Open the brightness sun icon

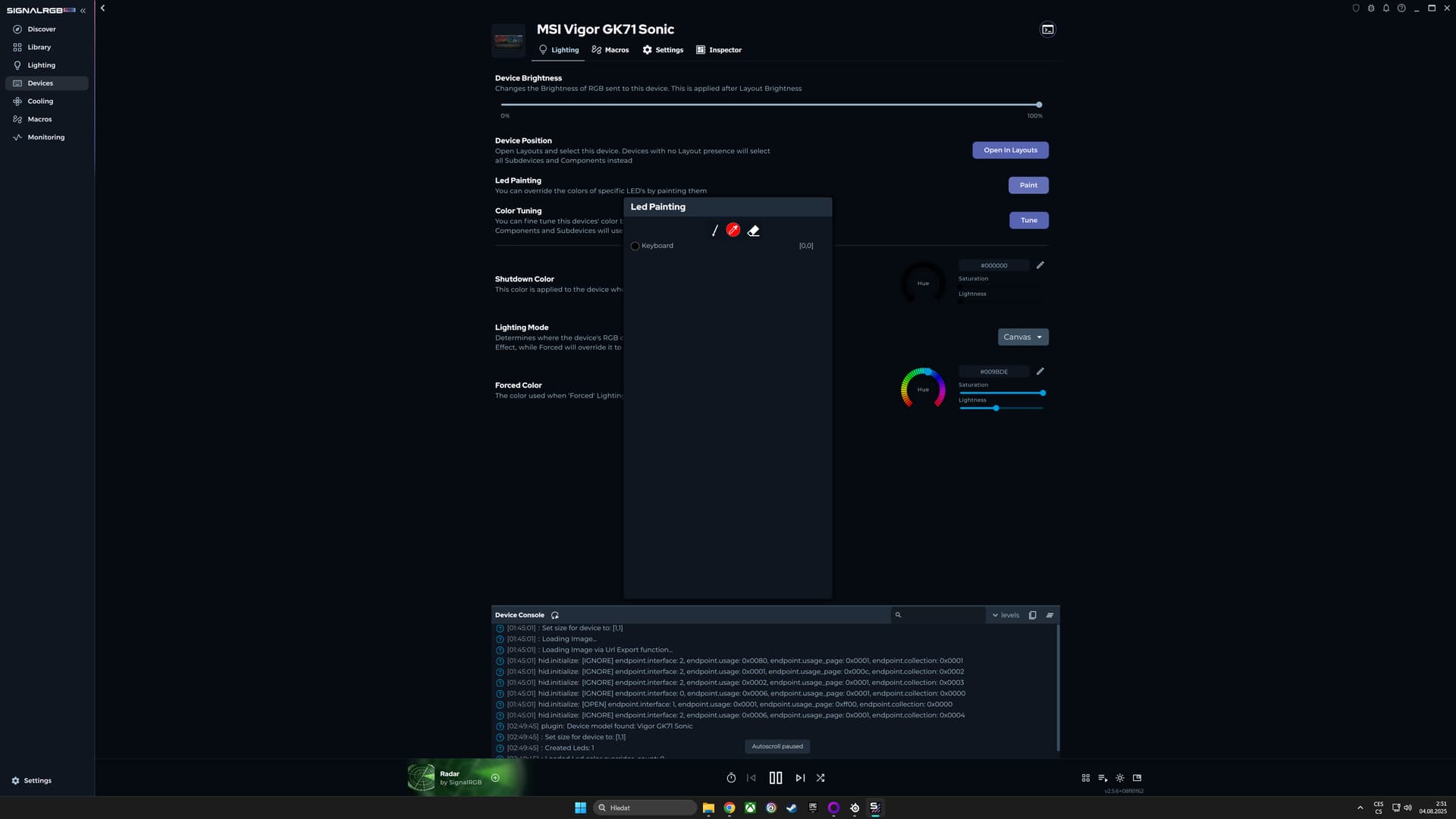pos(1120,778)
